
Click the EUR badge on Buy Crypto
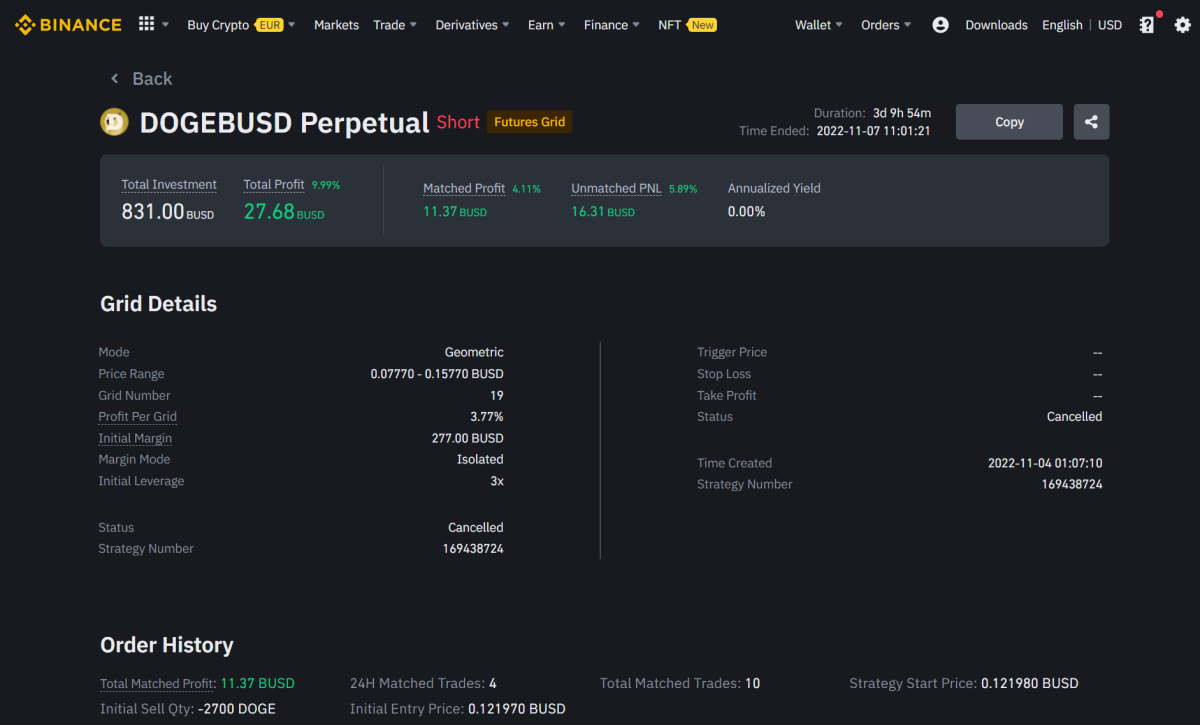(x=270, y=25)
